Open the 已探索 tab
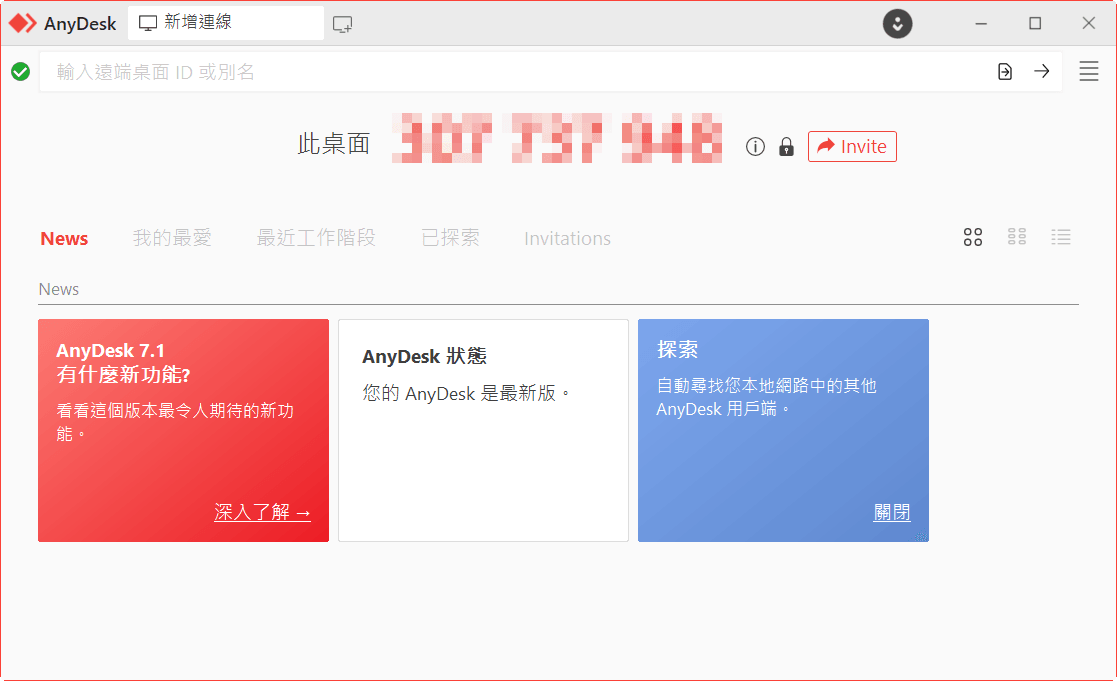1117x681 pixels. coord(450,238)
